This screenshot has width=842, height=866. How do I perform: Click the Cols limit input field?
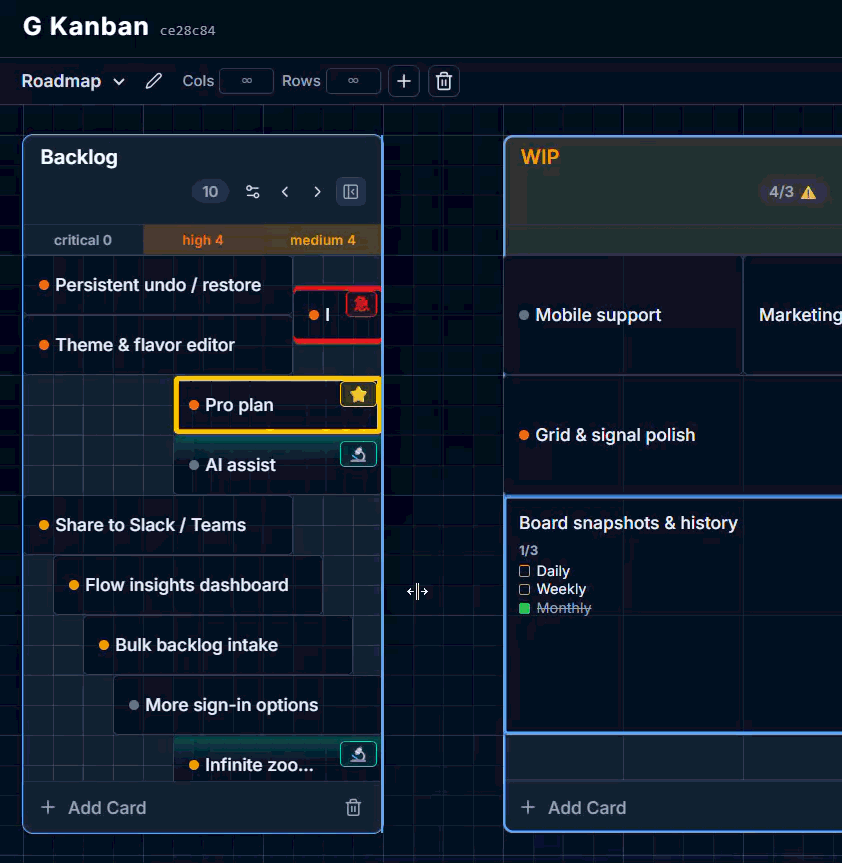pos(247,81)
